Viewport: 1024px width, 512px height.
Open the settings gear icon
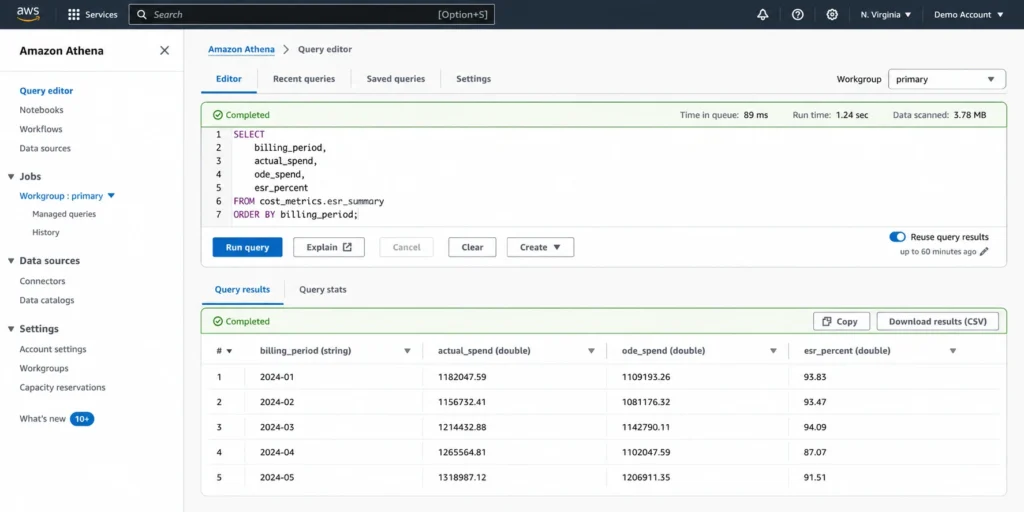pos(832,14)
